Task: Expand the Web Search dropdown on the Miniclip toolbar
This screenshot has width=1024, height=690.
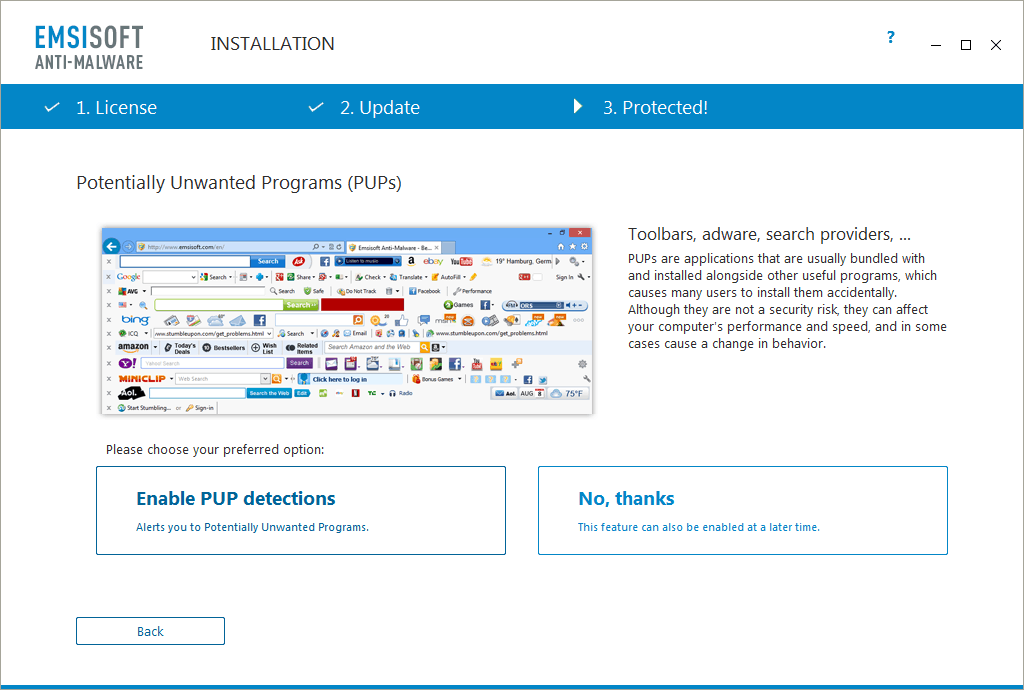Action: (263, 377)
